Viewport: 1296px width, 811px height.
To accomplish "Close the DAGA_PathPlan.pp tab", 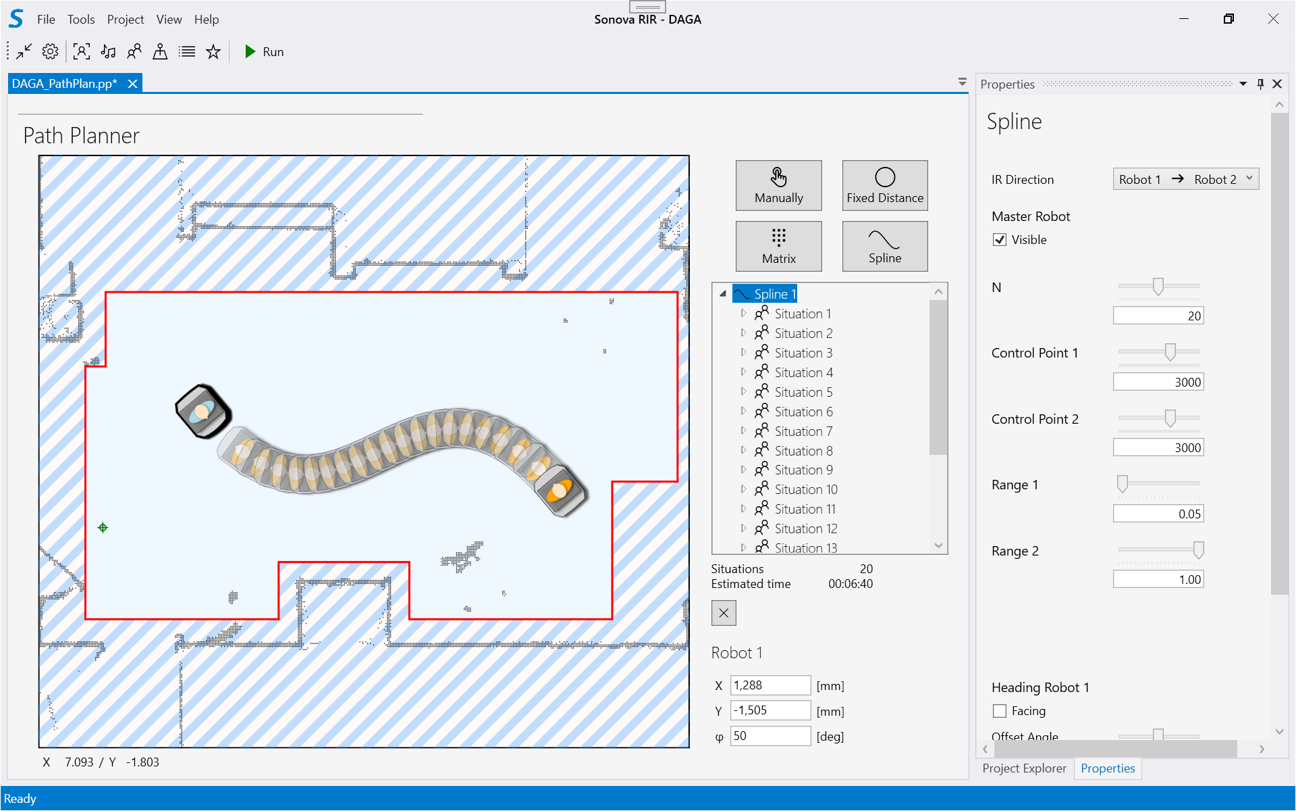I will [132, 84].
